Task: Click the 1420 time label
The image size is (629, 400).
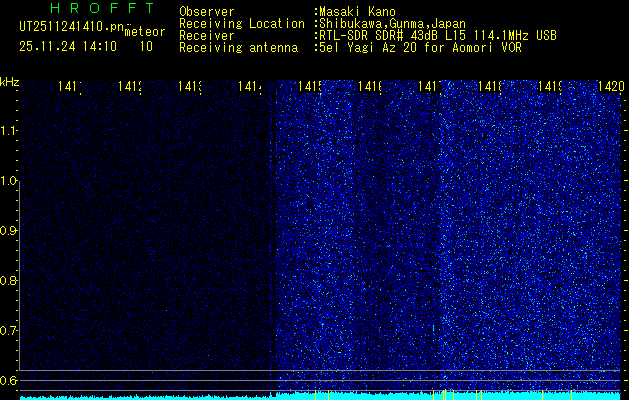Action: 611,86
